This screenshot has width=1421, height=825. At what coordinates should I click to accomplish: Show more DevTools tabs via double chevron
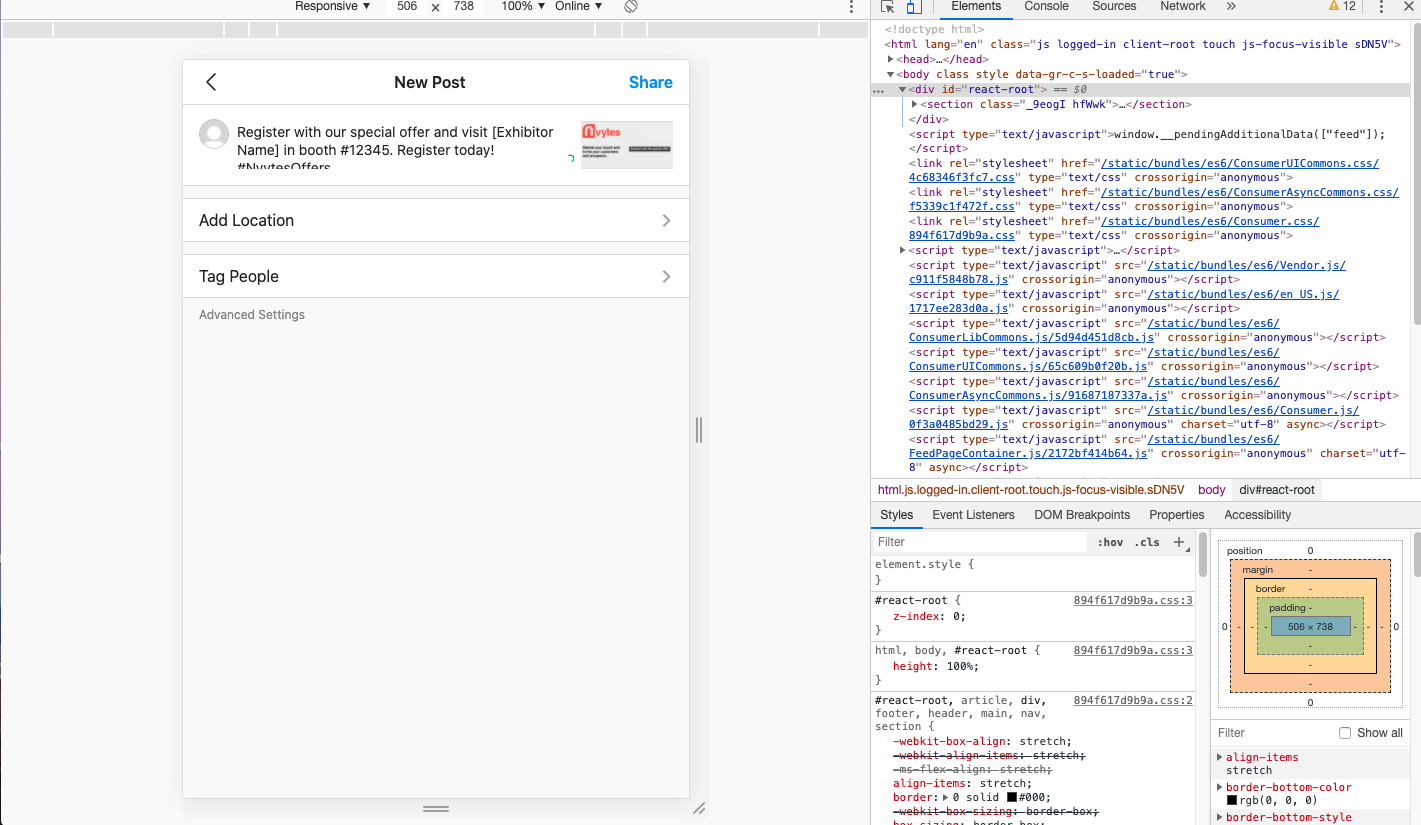coord(1231,7)
